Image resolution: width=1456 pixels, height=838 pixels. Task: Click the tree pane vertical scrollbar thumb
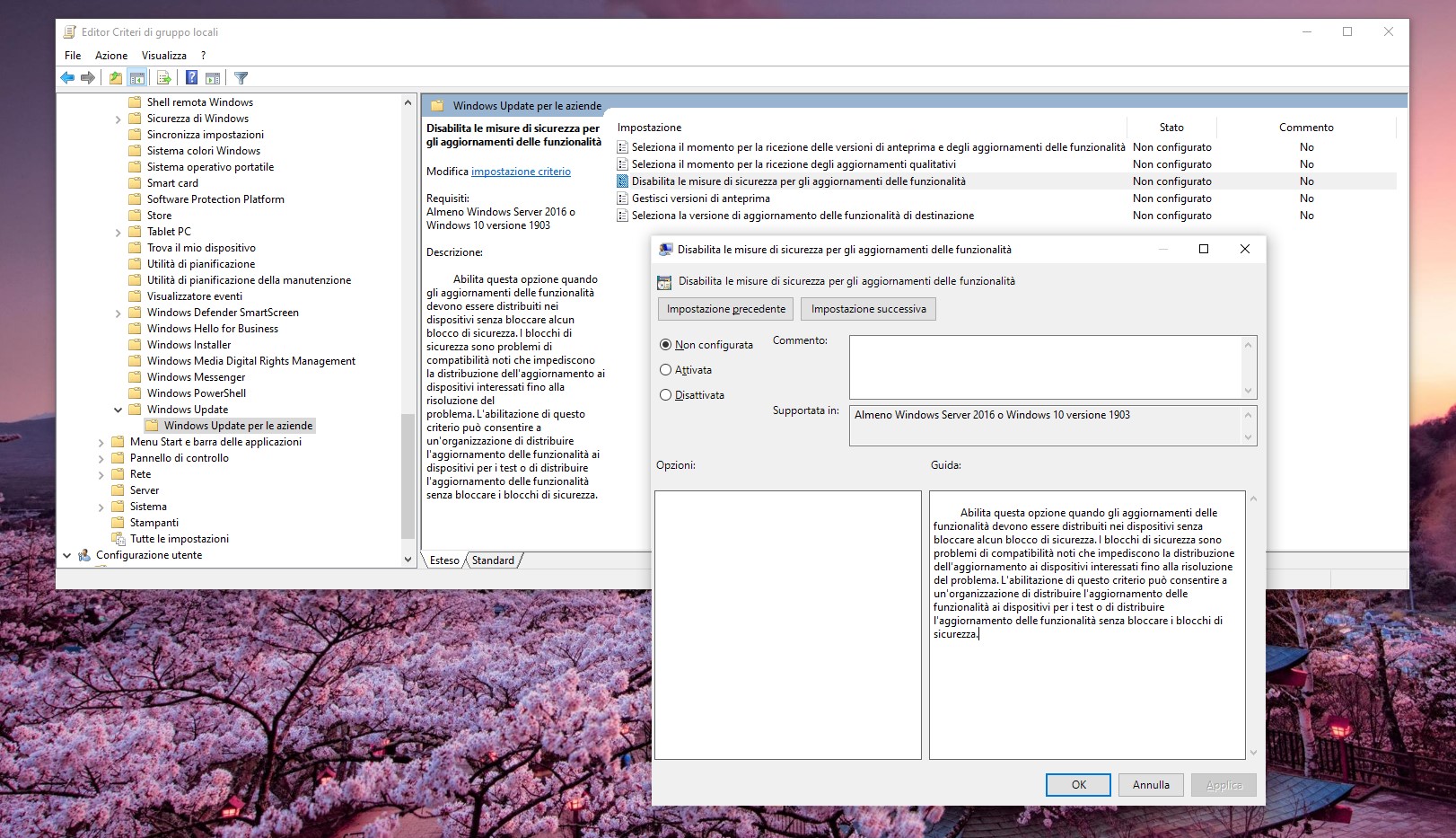point(408,476)
